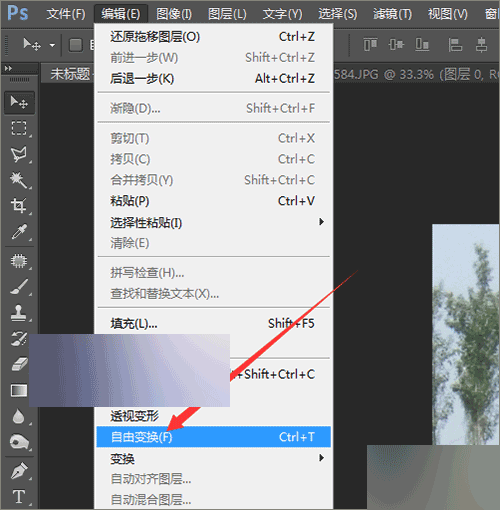
Task: Open the Layer menu
Action: coord(227,14)
